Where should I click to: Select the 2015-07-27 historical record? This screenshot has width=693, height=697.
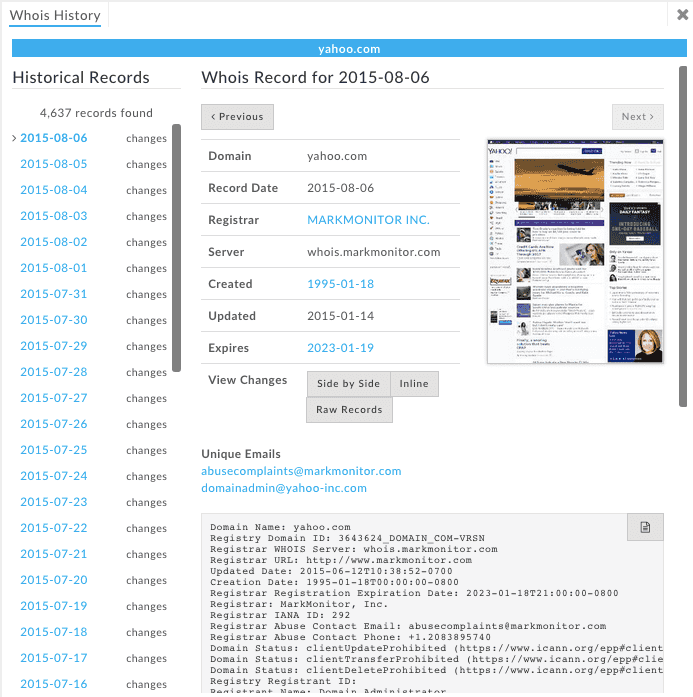pos(54,398)
